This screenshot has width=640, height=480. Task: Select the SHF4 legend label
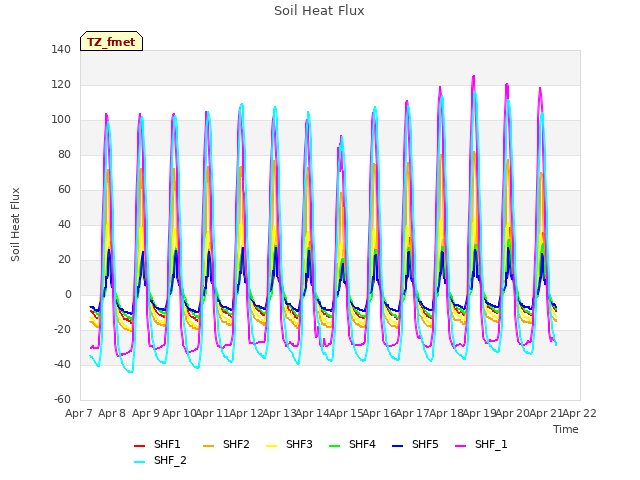362,444
